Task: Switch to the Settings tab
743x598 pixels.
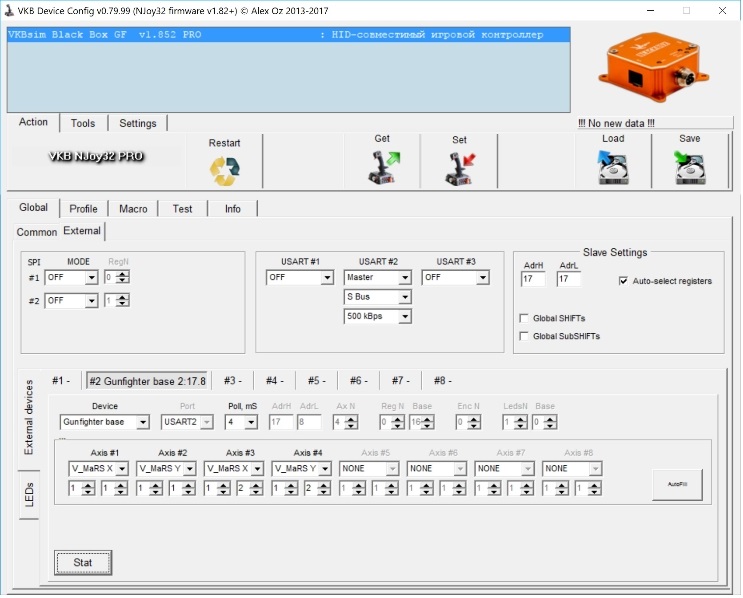Action: coord(138,123)
